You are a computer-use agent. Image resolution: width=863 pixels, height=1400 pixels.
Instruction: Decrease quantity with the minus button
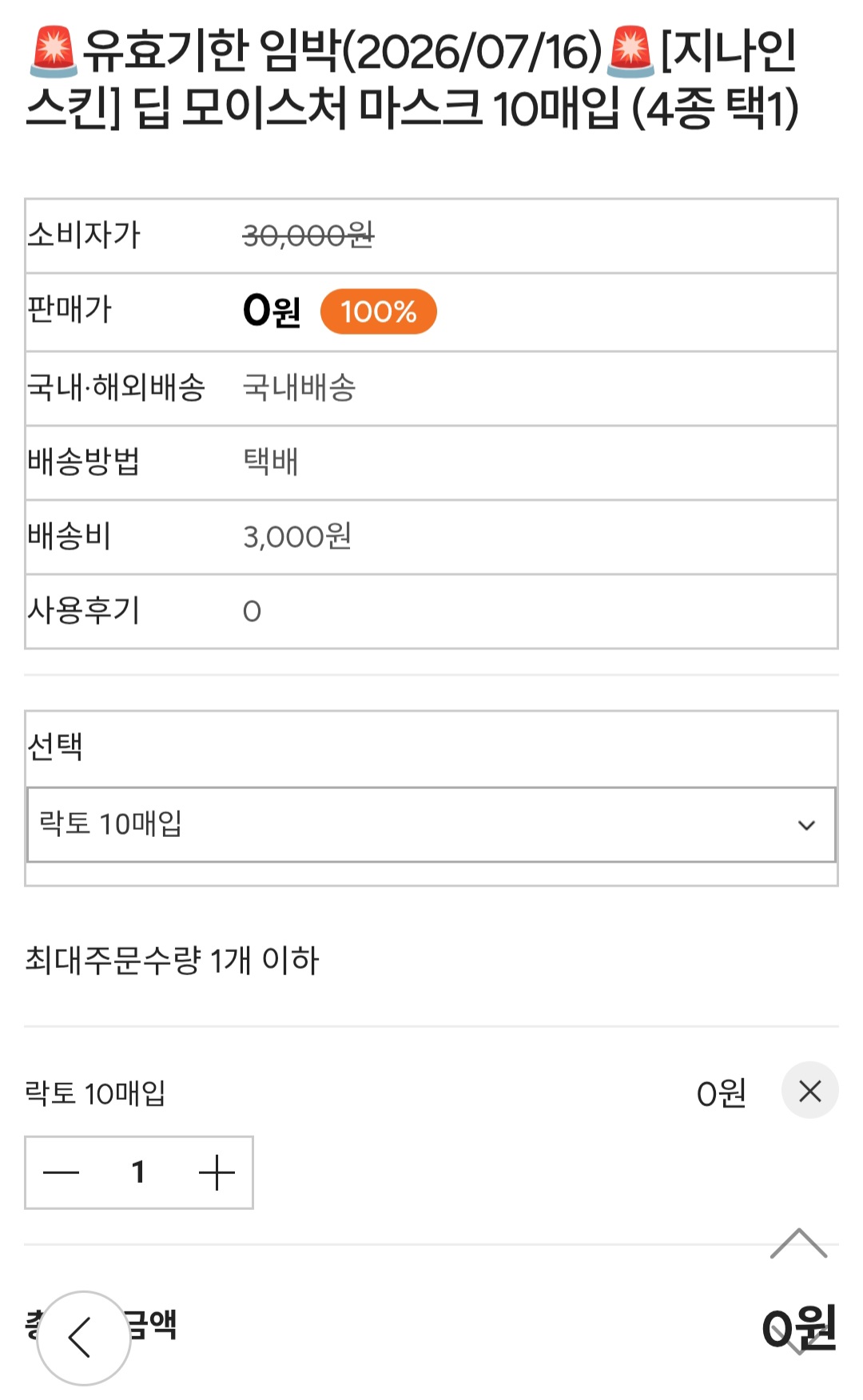pos(62,1172)
